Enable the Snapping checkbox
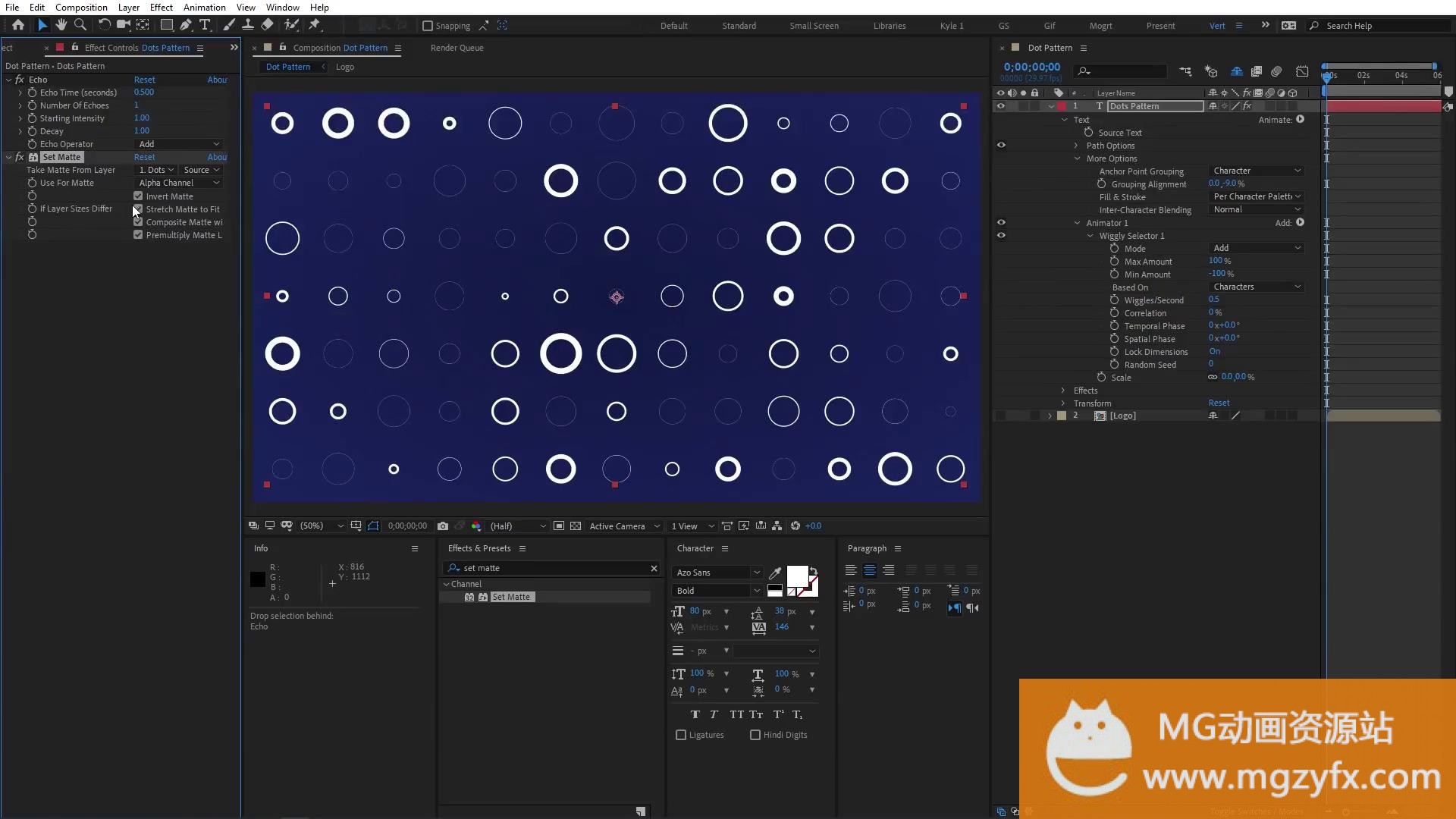Image resolution: width=1456 pixels, height=819 pixels. click(x=428, y=26)
